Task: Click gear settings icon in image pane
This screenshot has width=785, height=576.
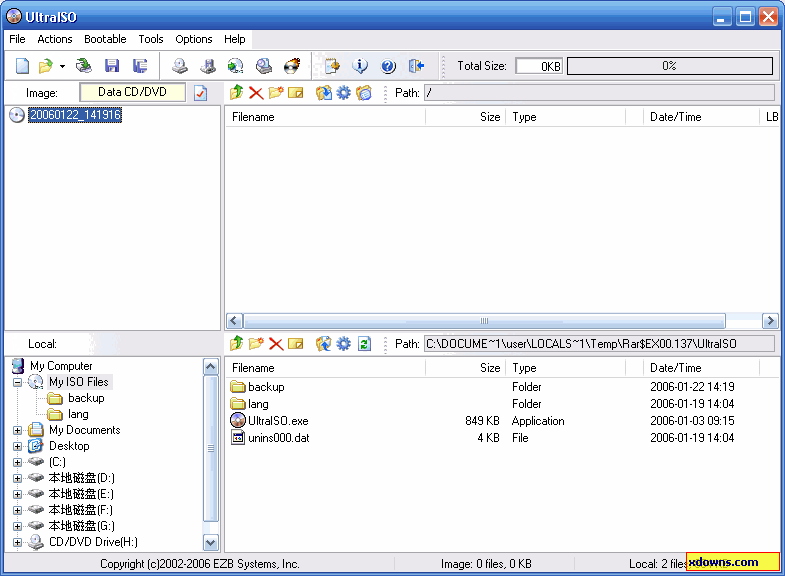Action: (343, 93)
